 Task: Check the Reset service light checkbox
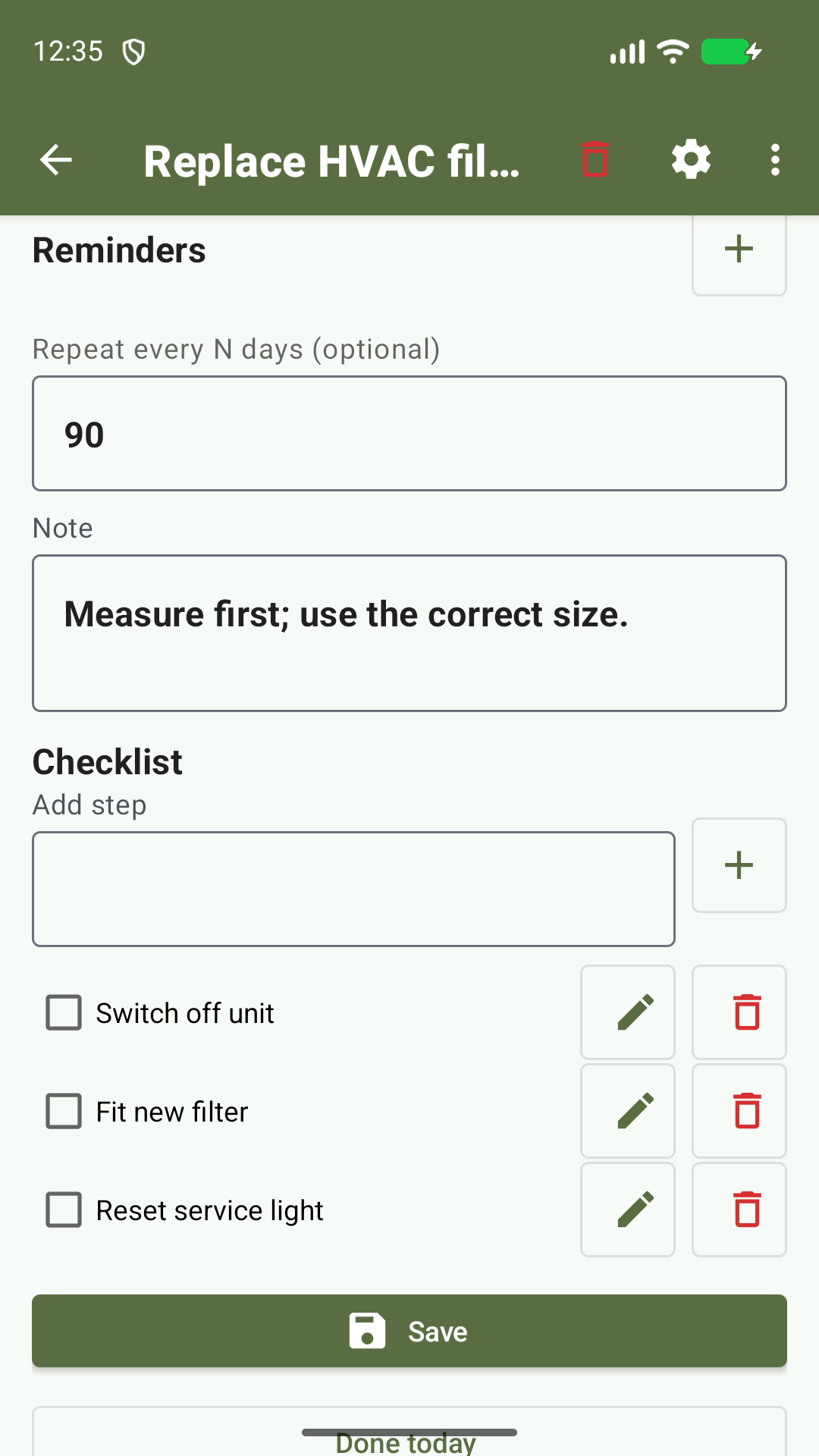click(x=64, y=1210)
